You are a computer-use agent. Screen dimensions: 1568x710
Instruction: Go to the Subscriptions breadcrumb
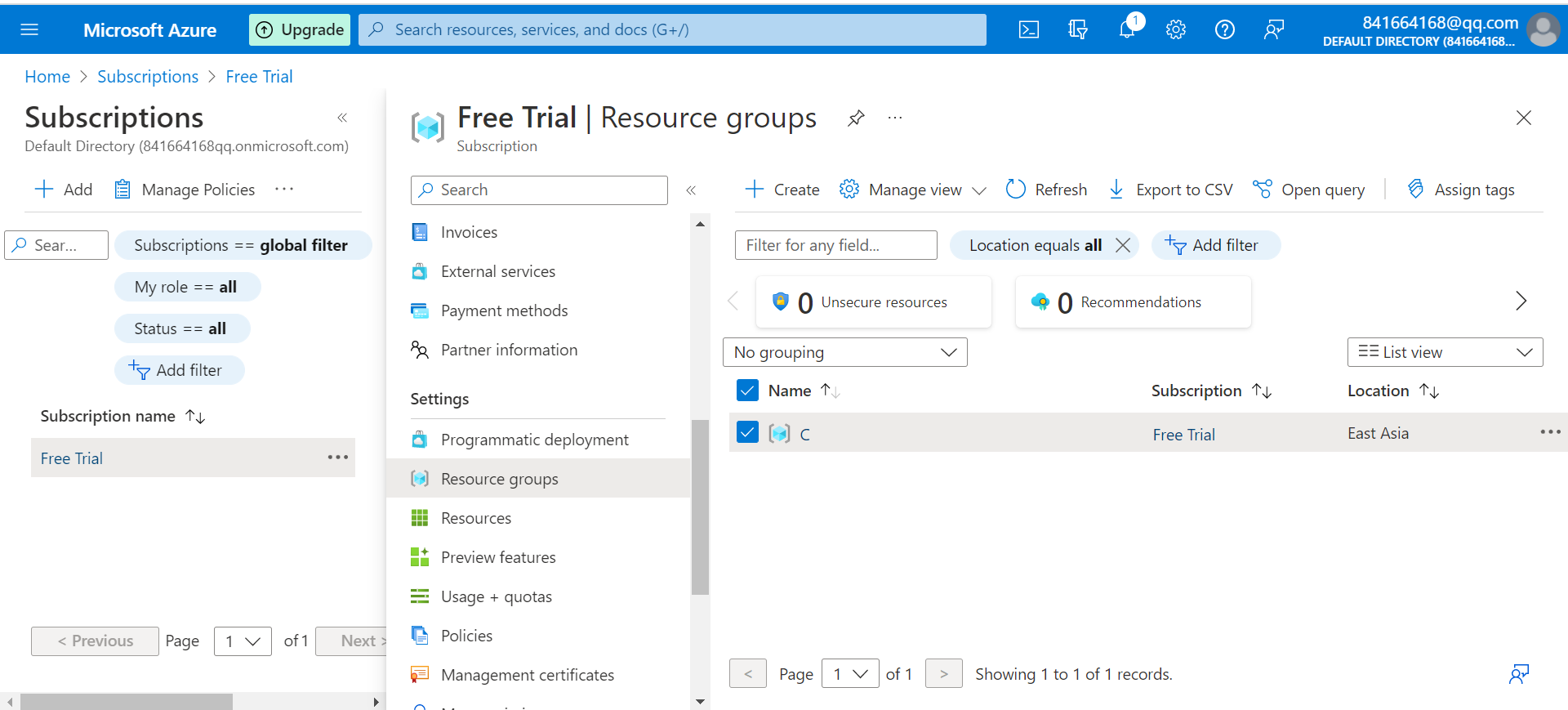(x=148, y=77)
